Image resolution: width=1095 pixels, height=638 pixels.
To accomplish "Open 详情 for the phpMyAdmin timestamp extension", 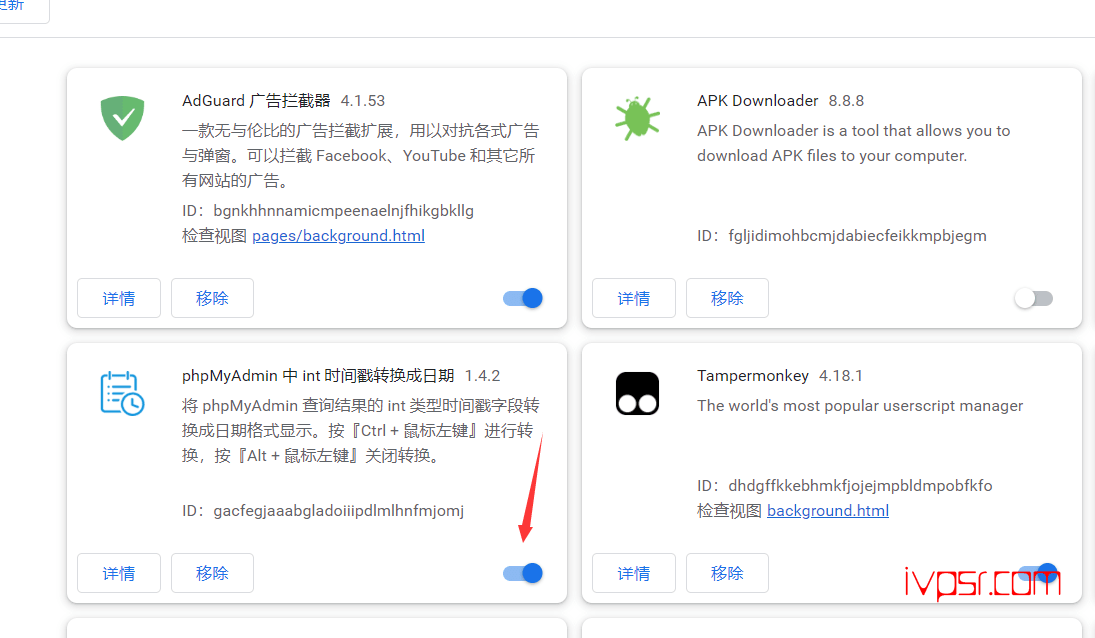I will tap(119, 573).
